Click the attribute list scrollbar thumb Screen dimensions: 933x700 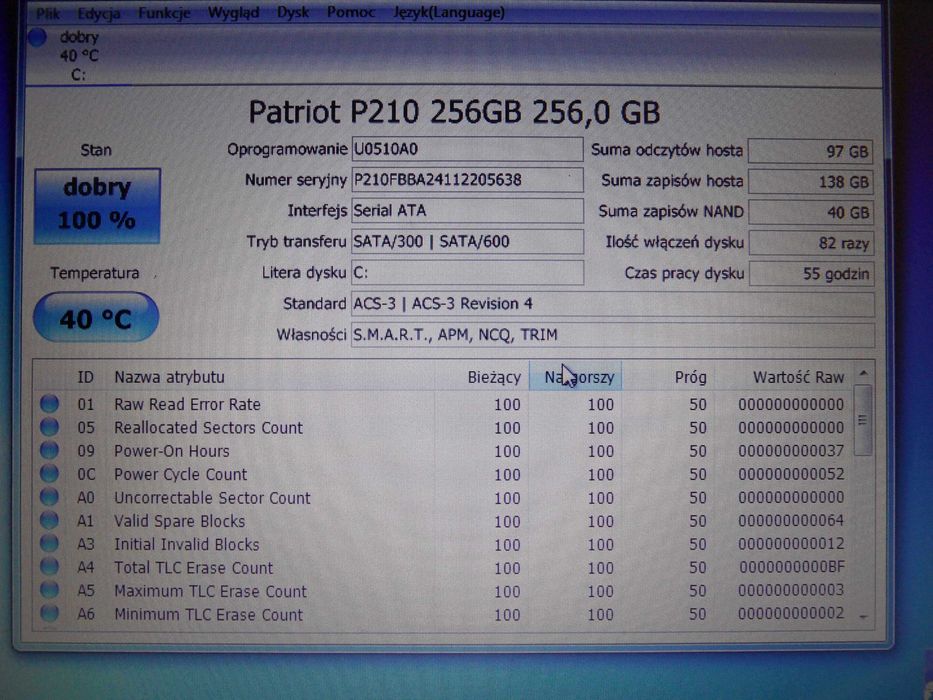(863, 420)
